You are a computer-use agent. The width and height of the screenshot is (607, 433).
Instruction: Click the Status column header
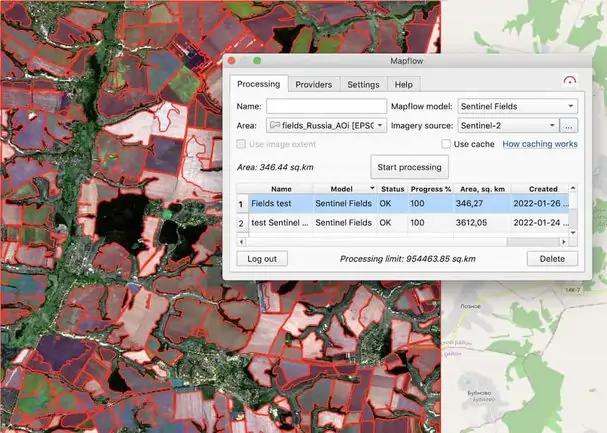[393, 189]
